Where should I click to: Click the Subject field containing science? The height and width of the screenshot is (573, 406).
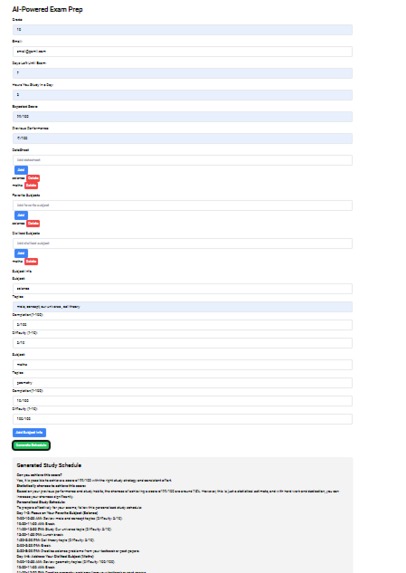[x=182, y=289]
